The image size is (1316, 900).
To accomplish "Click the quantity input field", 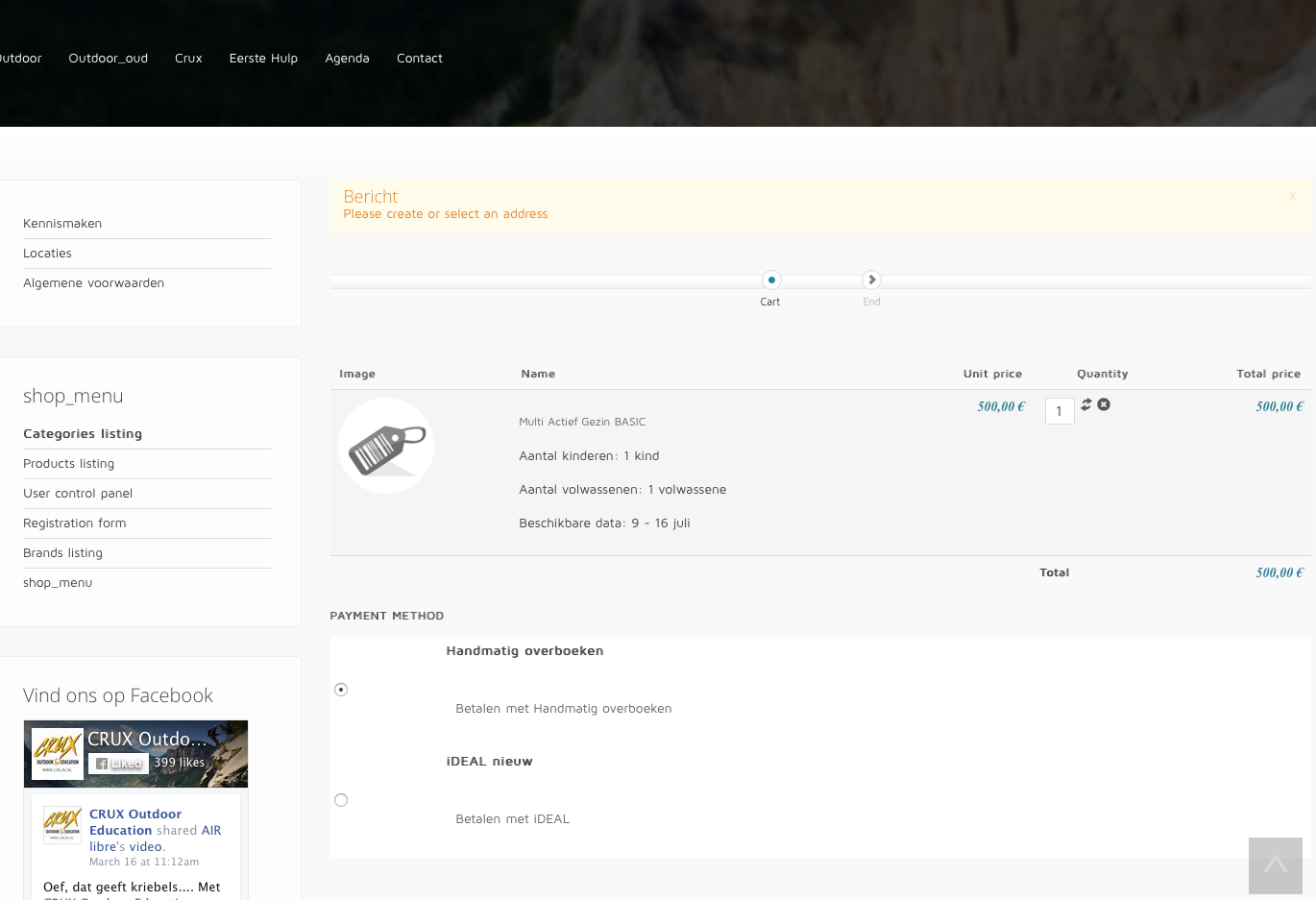I will click(x=1060, y=411).
